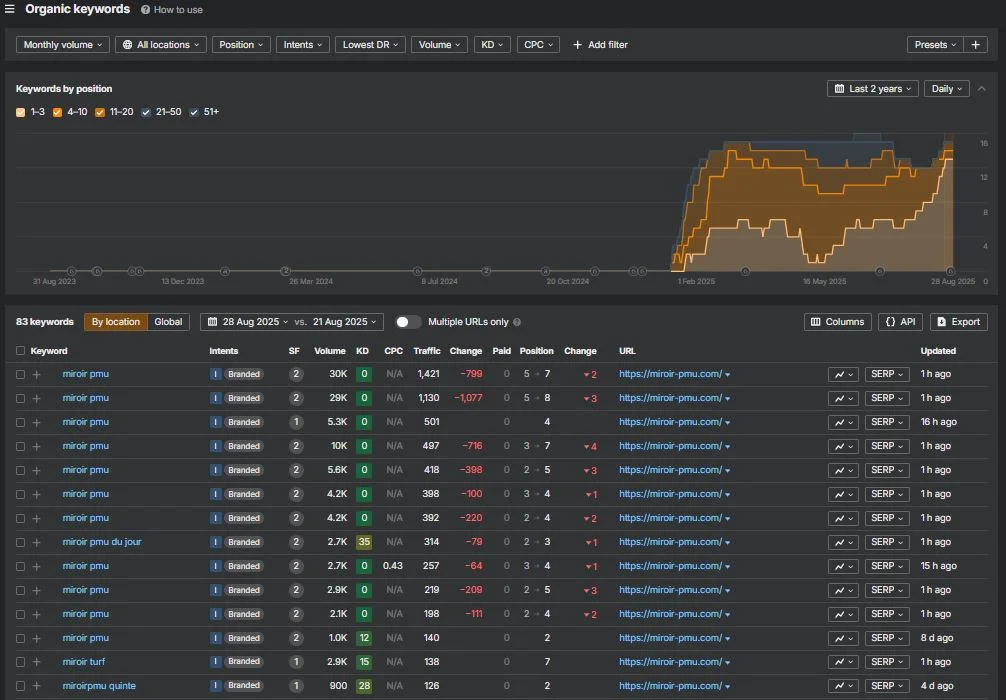Image resolution: width=1006 pixels, height=700 pixels.
Task: Sort by the KD column header
Action: 362,351
